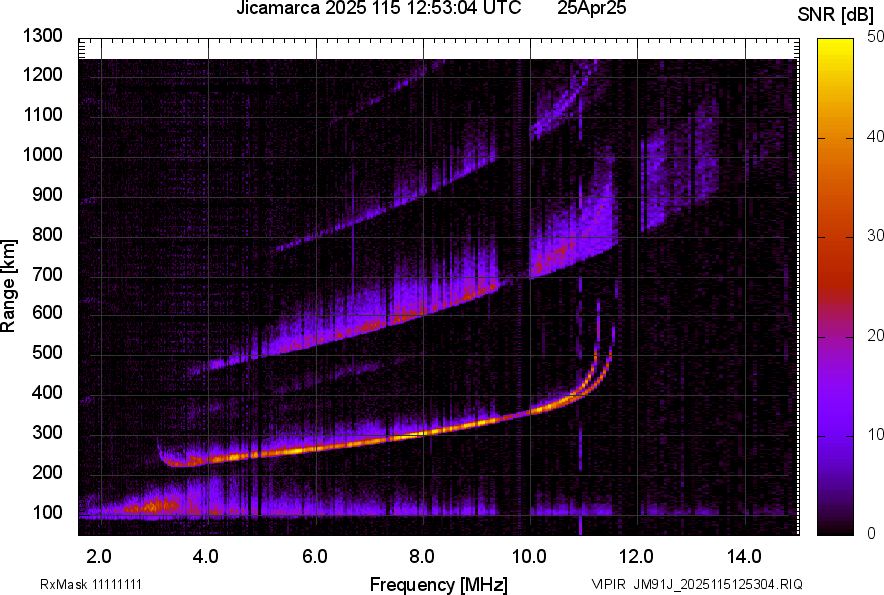Click the y-axis tick label '1100'
This screenshot has height=595, width=884.
point(42,114)
